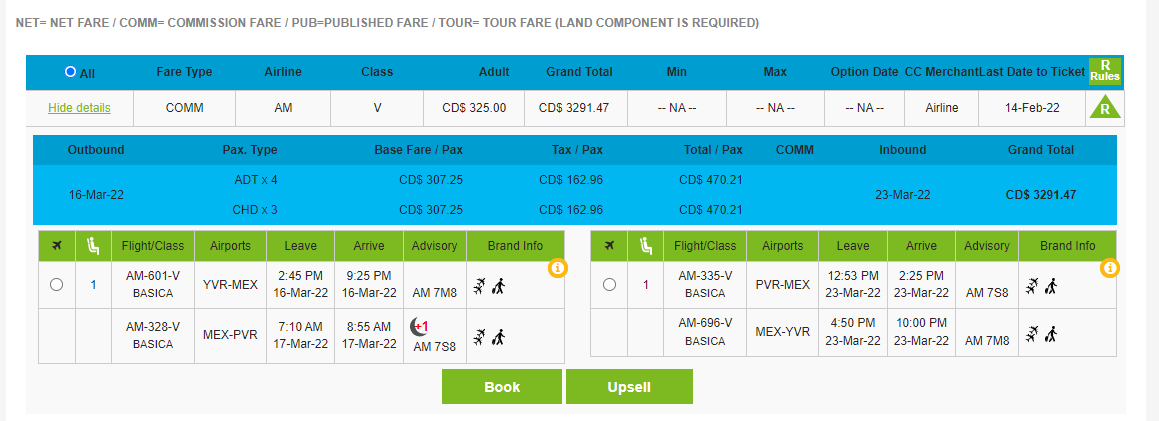
Task: Select the All radio button
Action: (x=70, y=72)
